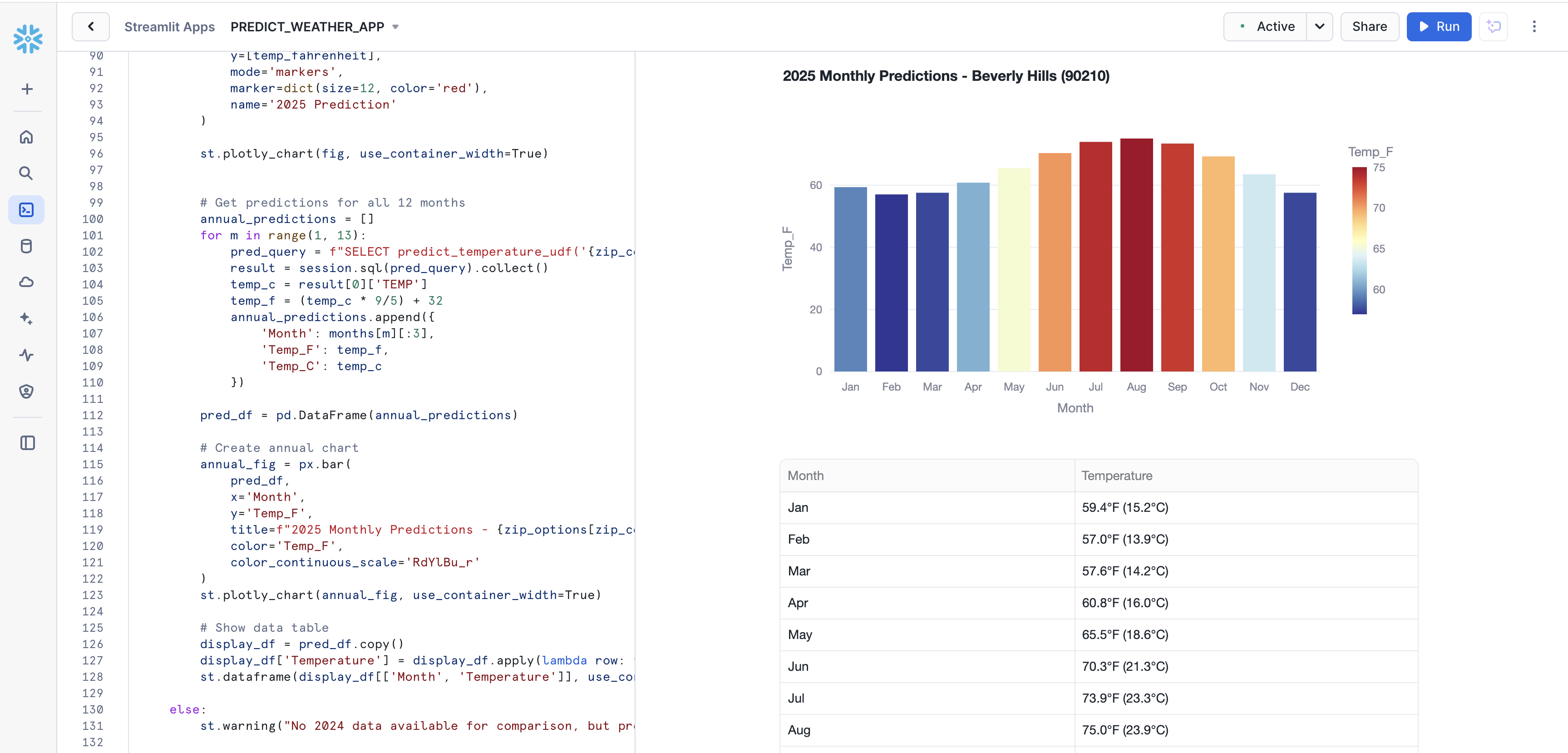The height and width of the screenshot is (753, 1568).
Task: Click the Snowflake logo icon
Action: pyautogui.click(x=28, y=39)
